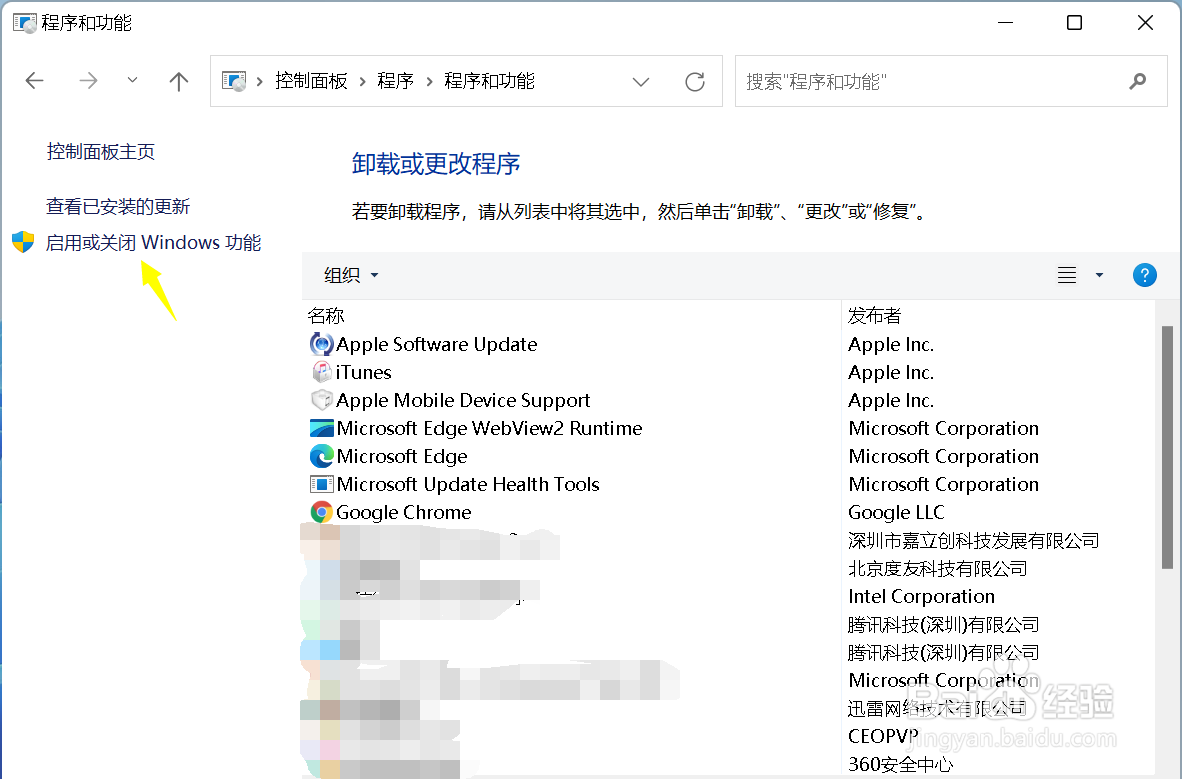This screenshot has height=779, width=1182.
Task: Click publisher 迅雷网络技术有限公司
Action: pyautogui.click(x=937, y=708)
